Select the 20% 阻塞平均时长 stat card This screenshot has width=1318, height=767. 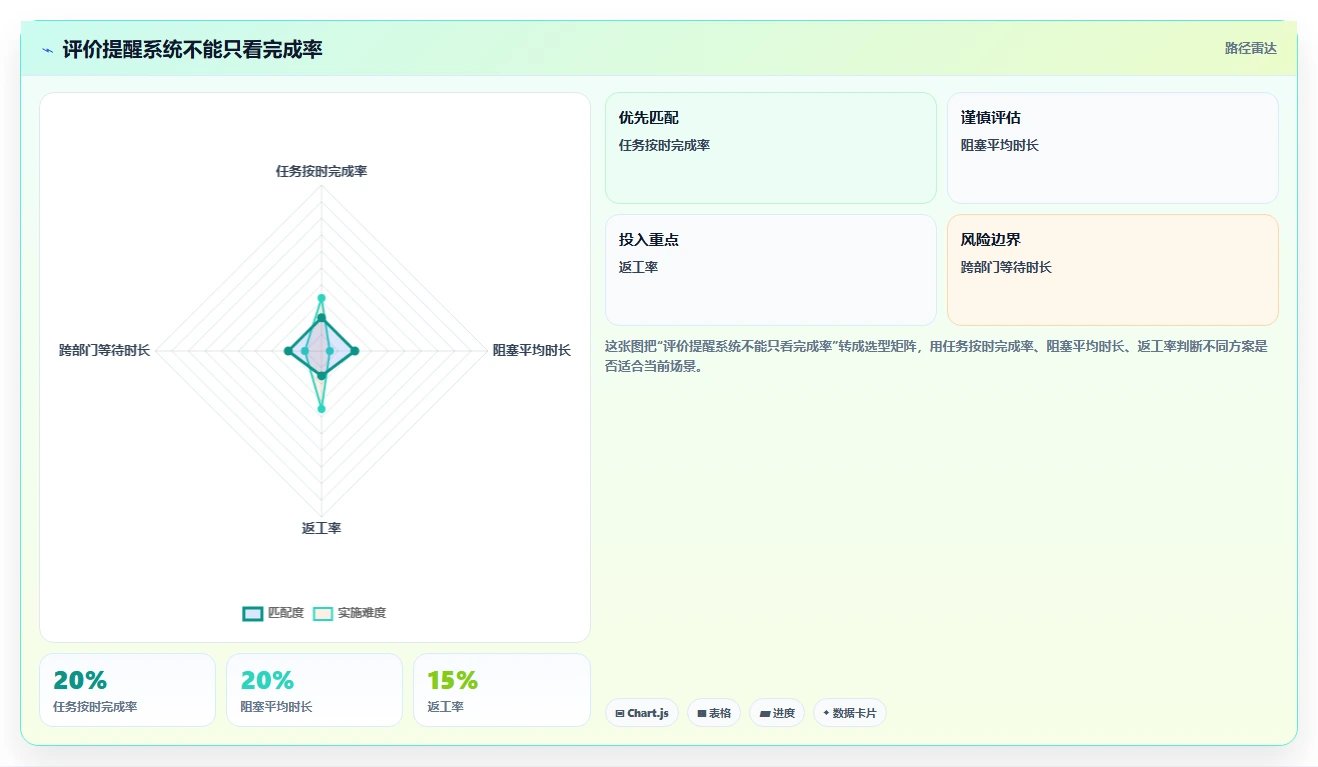coord(314,690)
